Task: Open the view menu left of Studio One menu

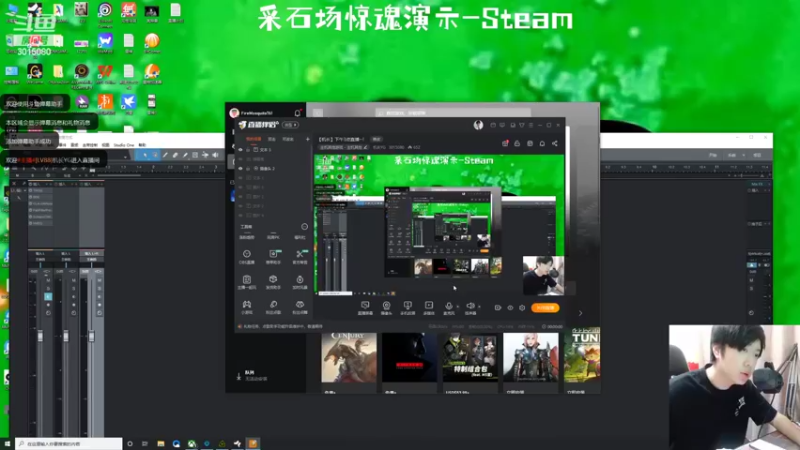Action: 106,145
